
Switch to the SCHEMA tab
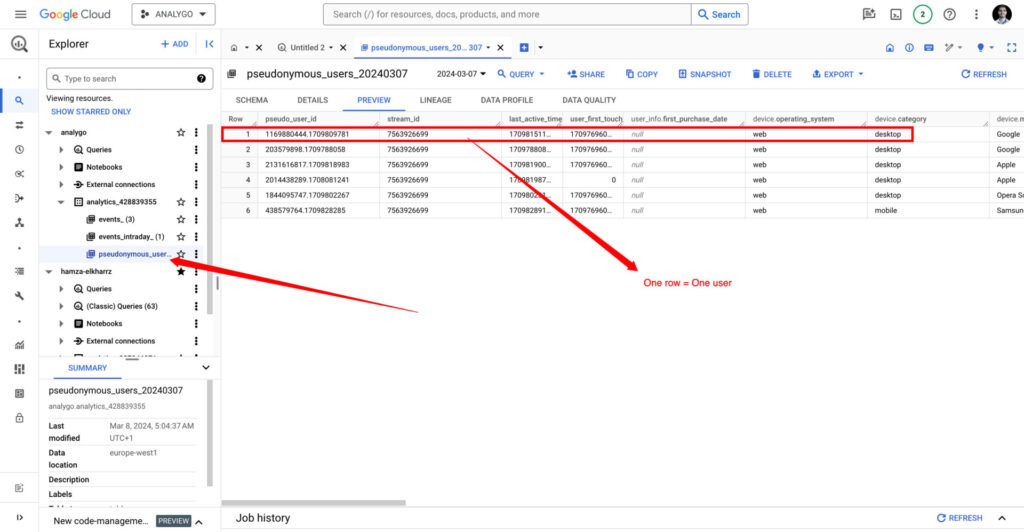251,100
